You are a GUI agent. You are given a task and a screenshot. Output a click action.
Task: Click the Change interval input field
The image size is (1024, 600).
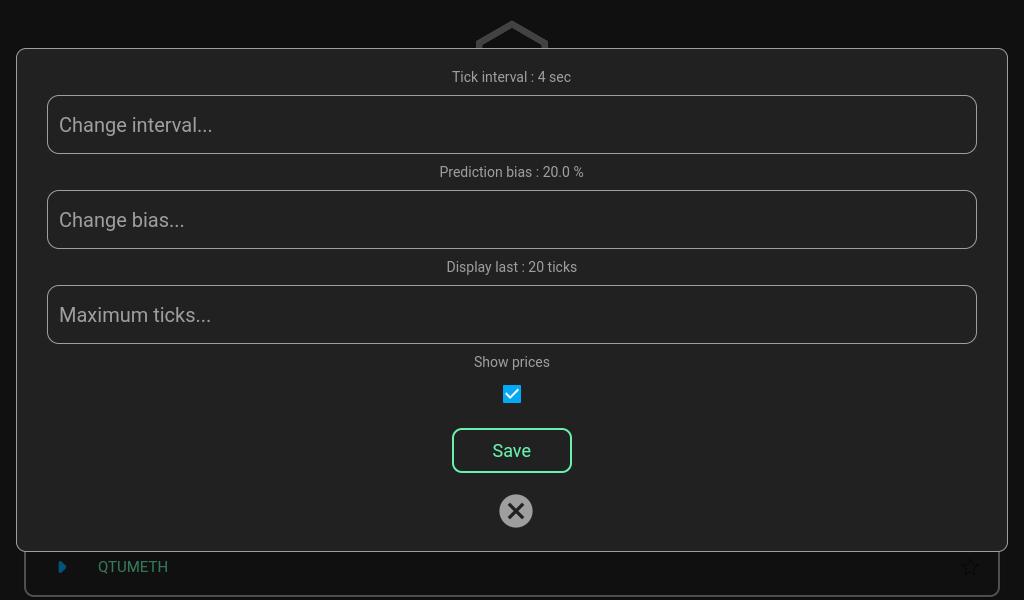(x=511, y=125)
